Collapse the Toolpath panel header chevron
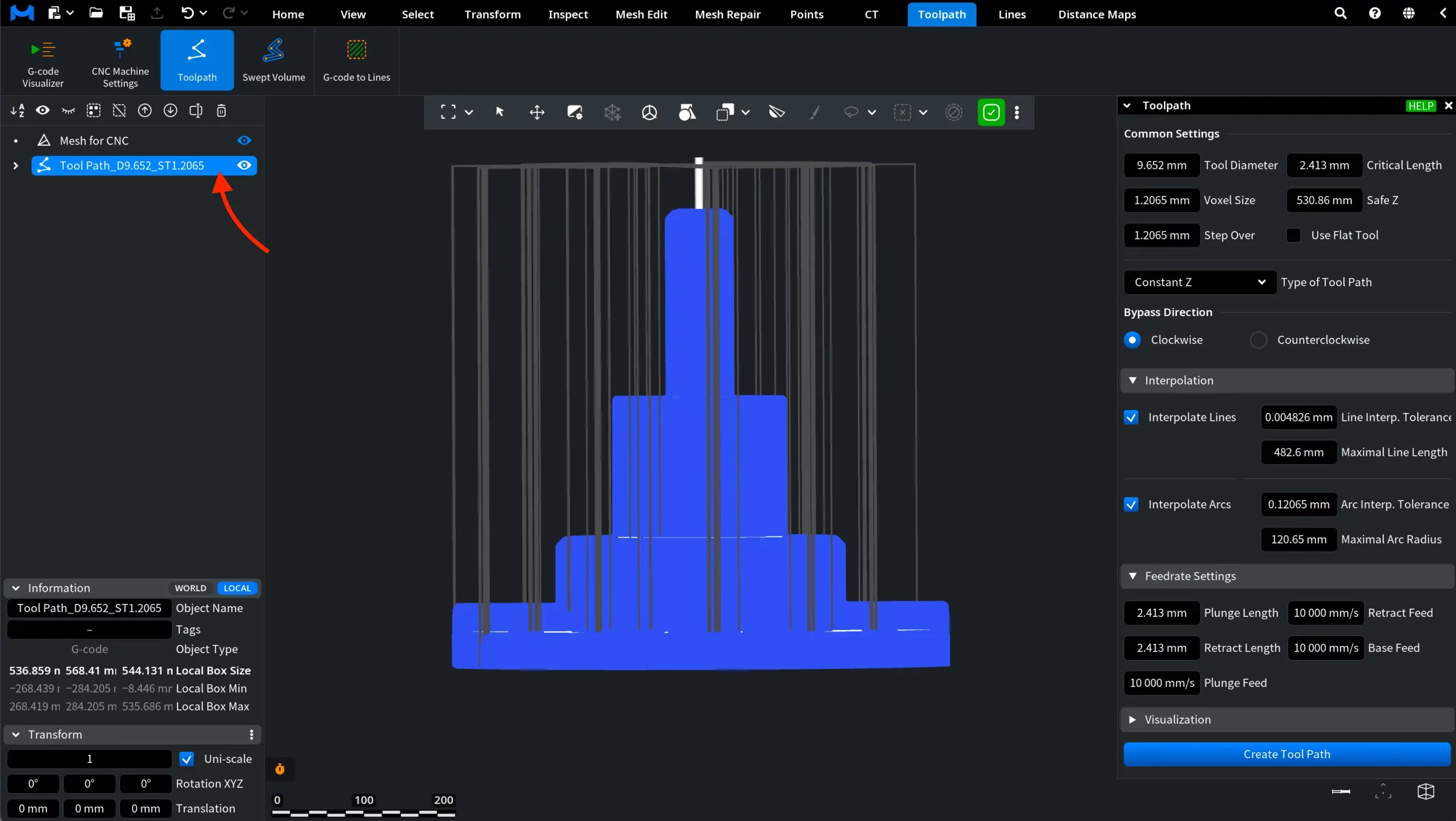This screenshot has height=821, width=1456. 1127,105
